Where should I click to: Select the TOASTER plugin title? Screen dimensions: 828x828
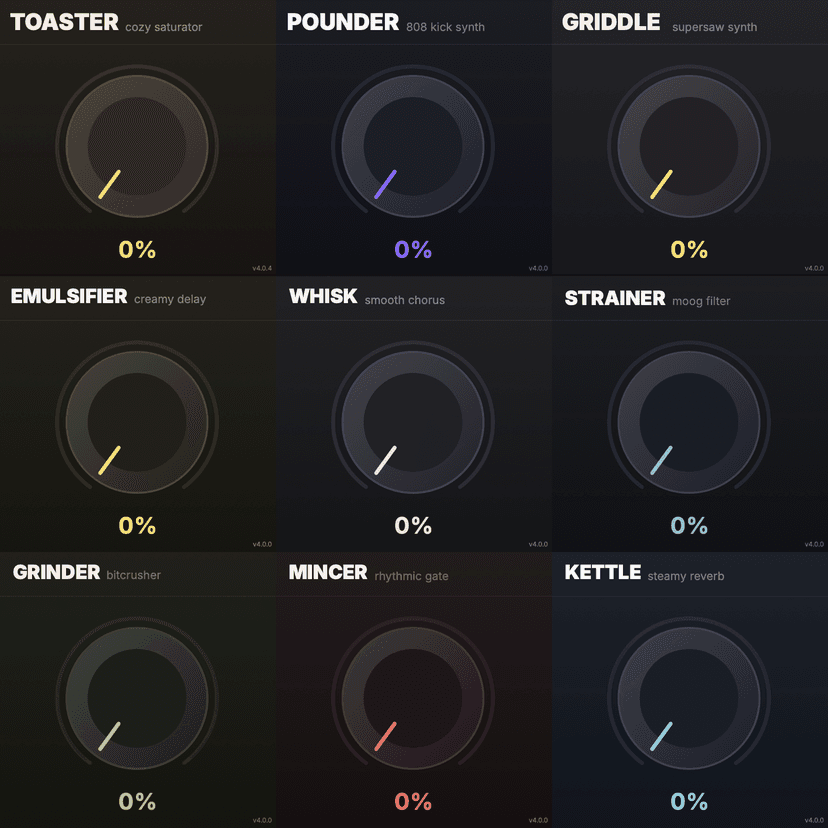point(64,23)
